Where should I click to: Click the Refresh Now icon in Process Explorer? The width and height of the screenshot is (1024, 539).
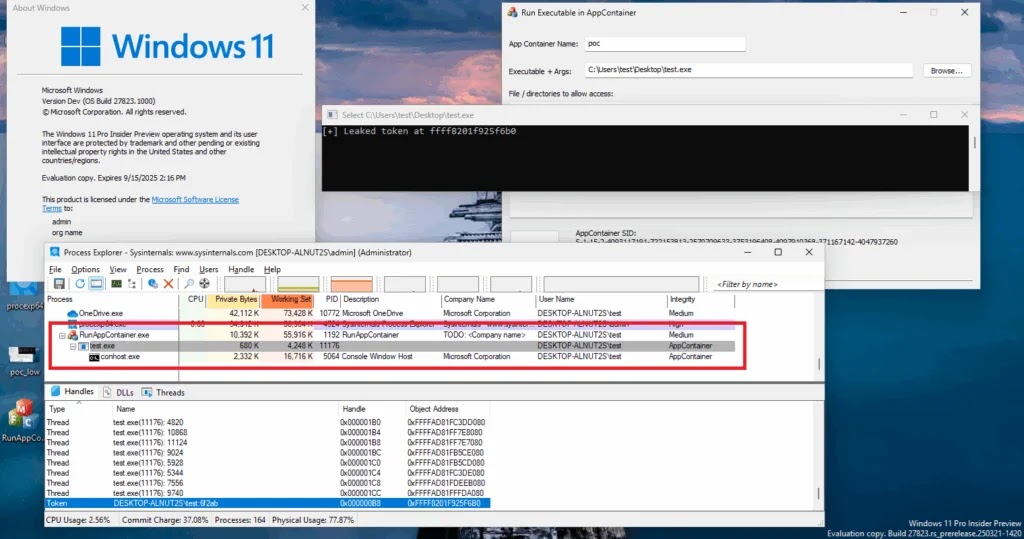[80, 284]
